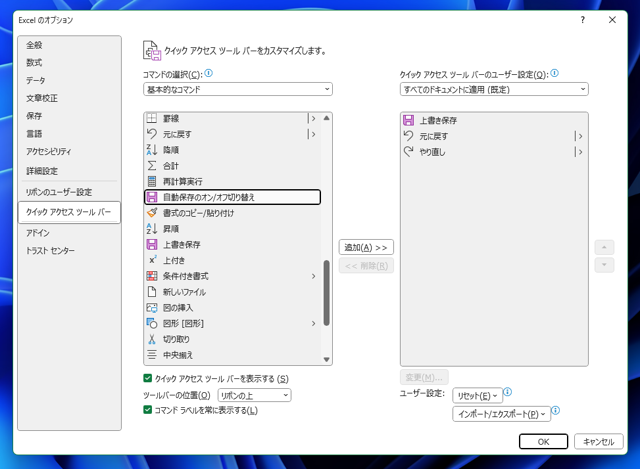This screenshot has height=469, width=640.
Task: Open the リボンの上 toolbar position dropdown
Action: click(x=254, y=395)
